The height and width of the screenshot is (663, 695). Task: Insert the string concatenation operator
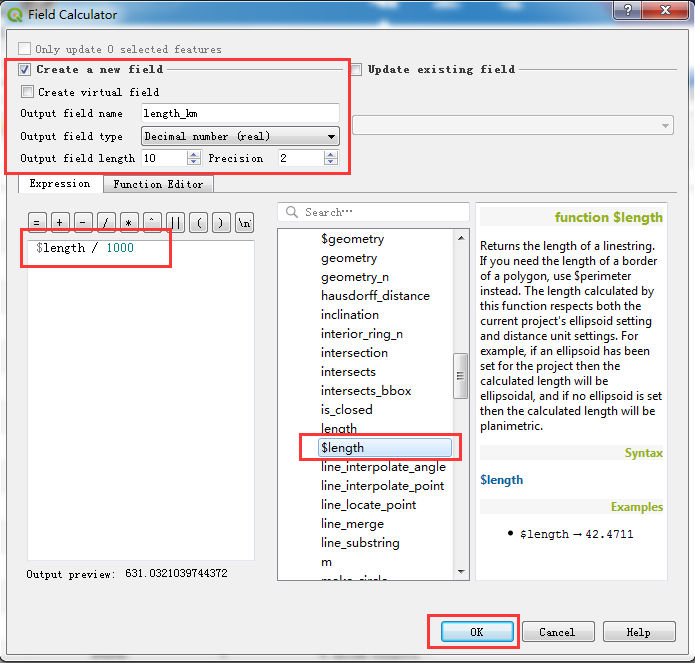pos(175,222)
